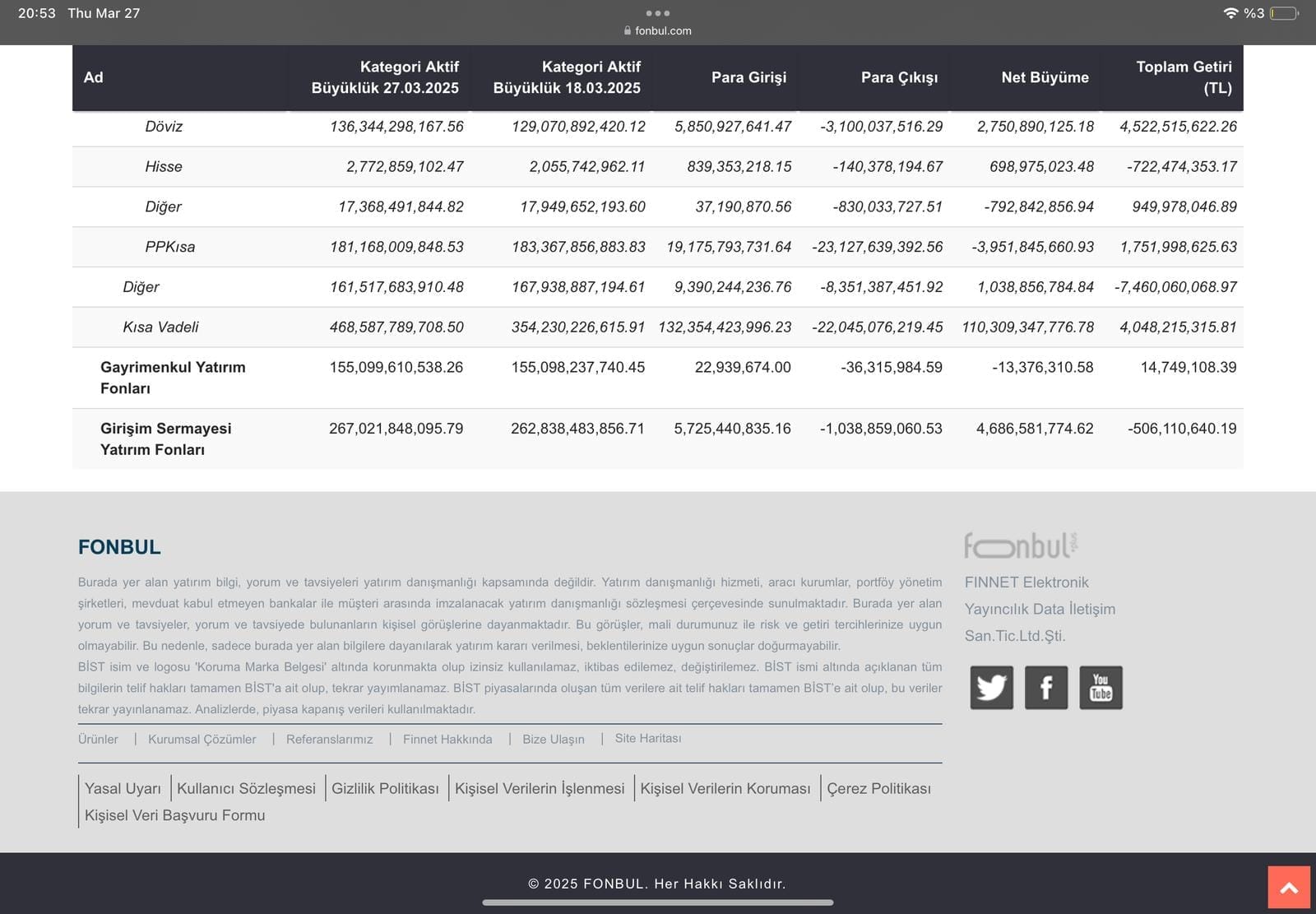
Task: Select Girişim Sermayesi Yatırım Fonları row
Action: point(165,438)
